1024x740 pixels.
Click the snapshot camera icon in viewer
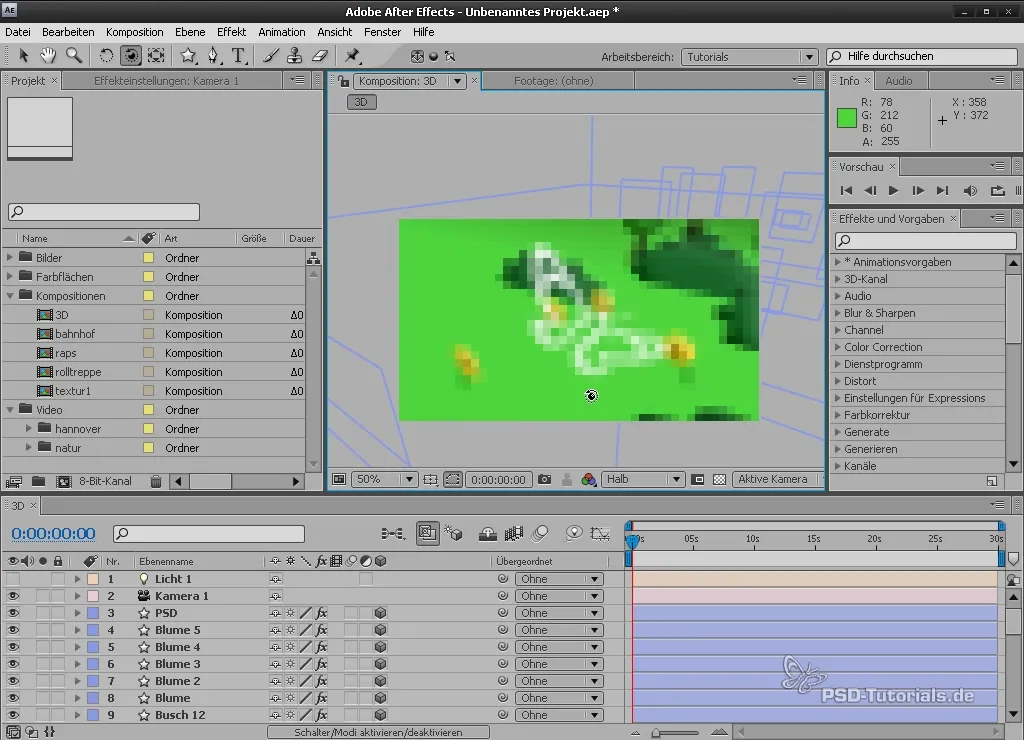point(544,479)
